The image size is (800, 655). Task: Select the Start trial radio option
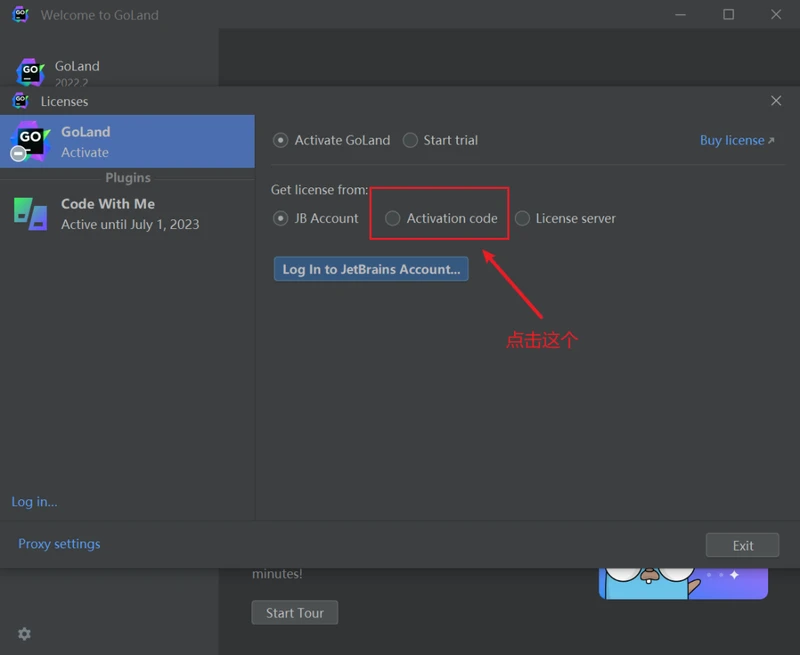coord(410,140)
